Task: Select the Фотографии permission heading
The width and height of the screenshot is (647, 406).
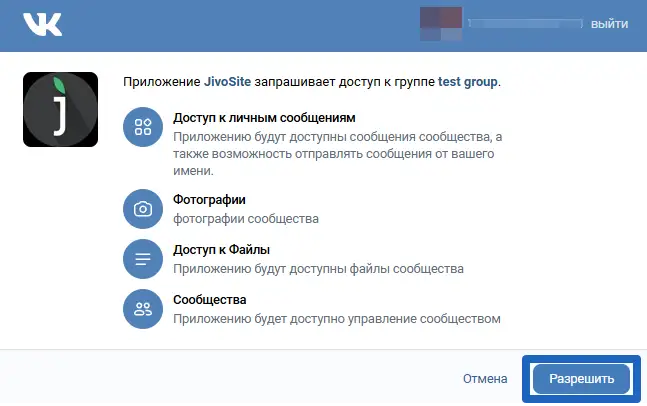Action: pos(209,200)
